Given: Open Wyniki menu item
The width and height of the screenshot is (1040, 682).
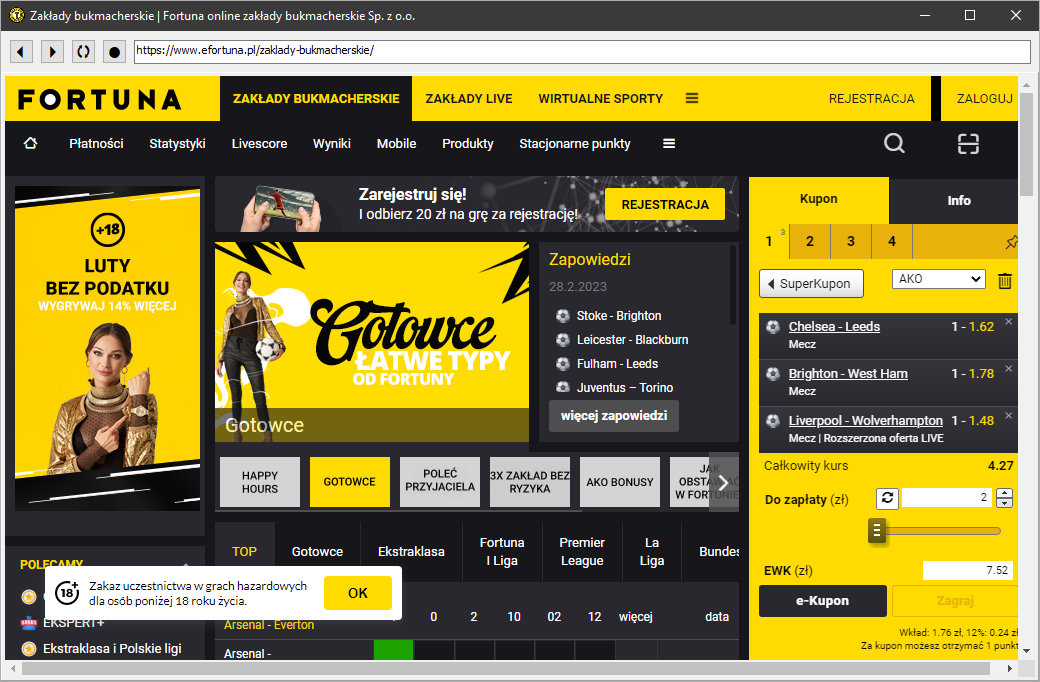Looking at the screenshot, I should 332,143.
